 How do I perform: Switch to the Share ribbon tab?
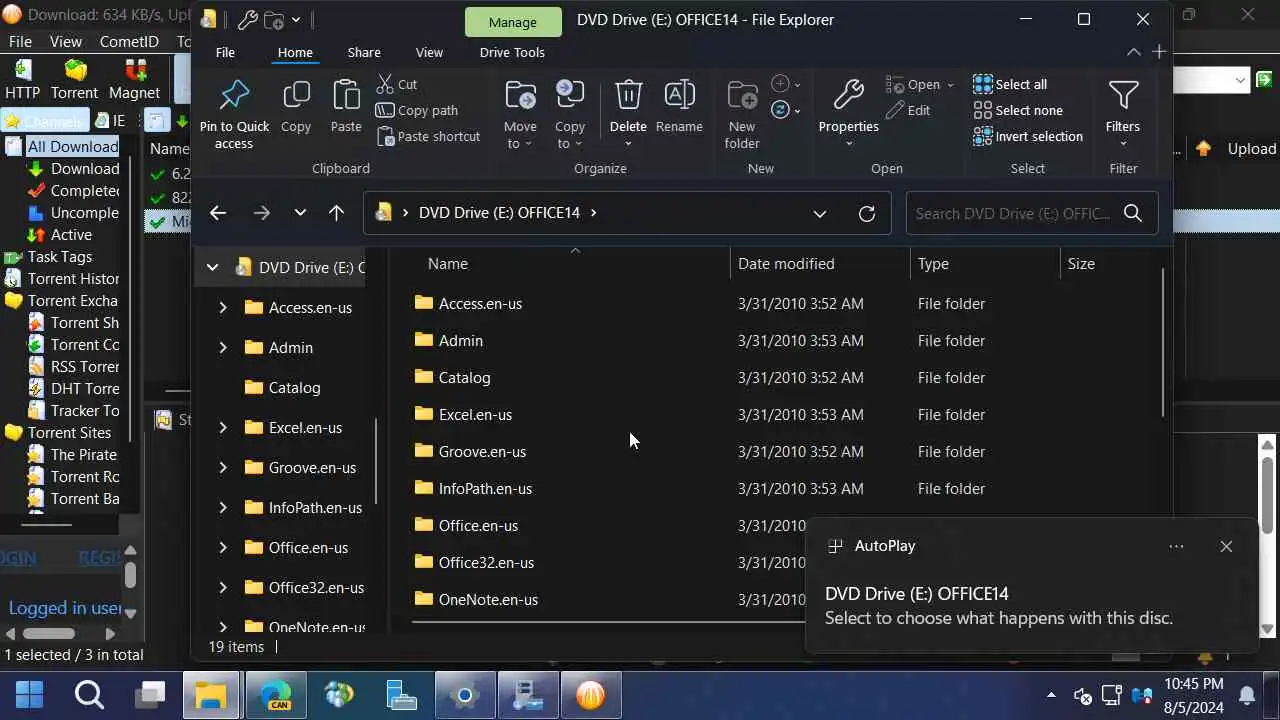364,52
